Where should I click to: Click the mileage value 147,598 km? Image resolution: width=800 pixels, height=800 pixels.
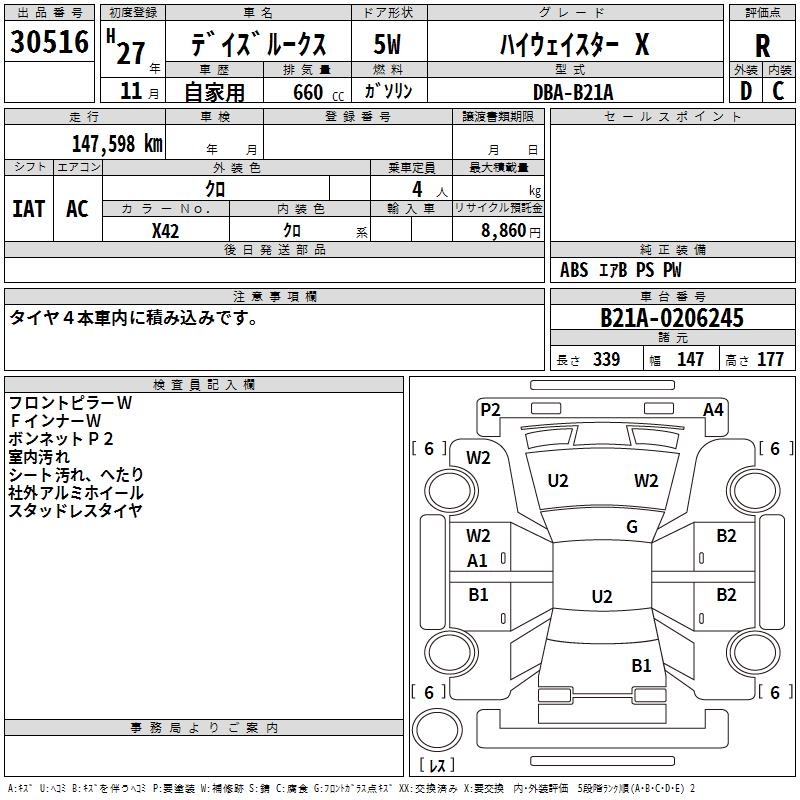pyautogui.click(x=117, y=143)
